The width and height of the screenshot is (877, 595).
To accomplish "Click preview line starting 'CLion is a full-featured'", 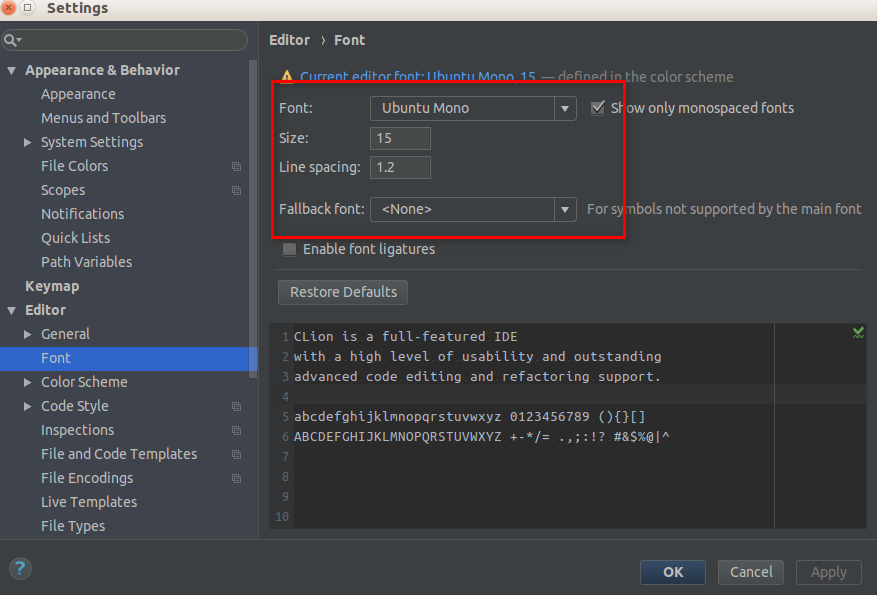I will click(406, 337).
